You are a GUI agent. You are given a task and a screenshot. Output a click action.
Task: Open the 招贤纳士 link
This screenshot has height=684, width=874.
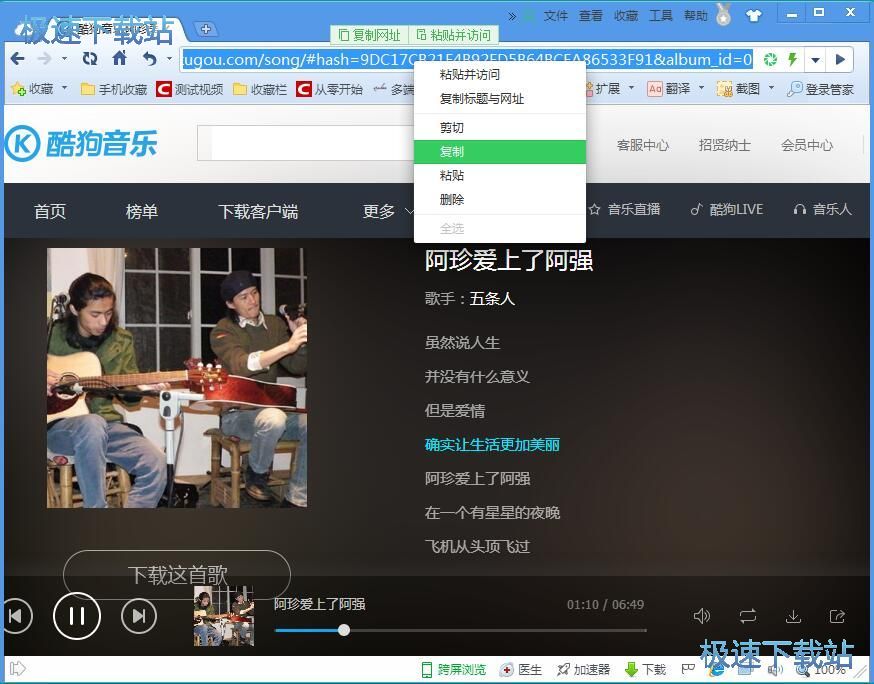[x=725, y=145]
